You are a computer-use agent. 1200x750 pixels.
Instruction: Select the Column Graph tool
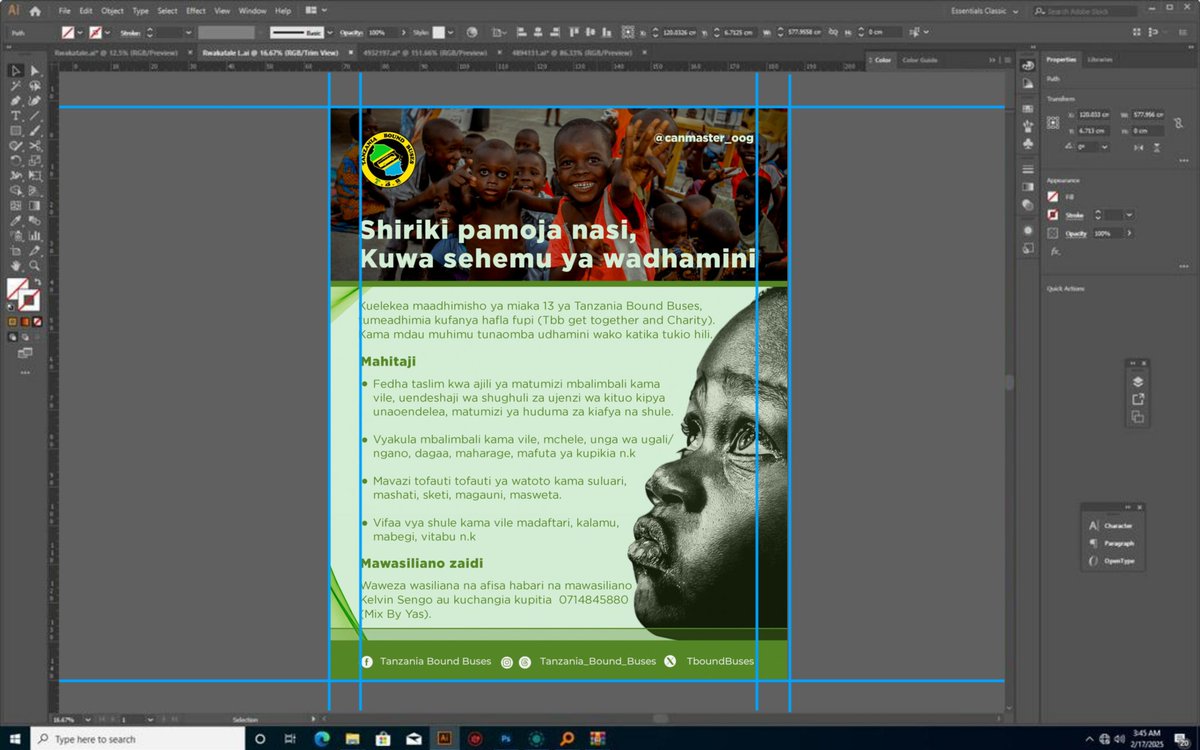click(x=34, y=235)
